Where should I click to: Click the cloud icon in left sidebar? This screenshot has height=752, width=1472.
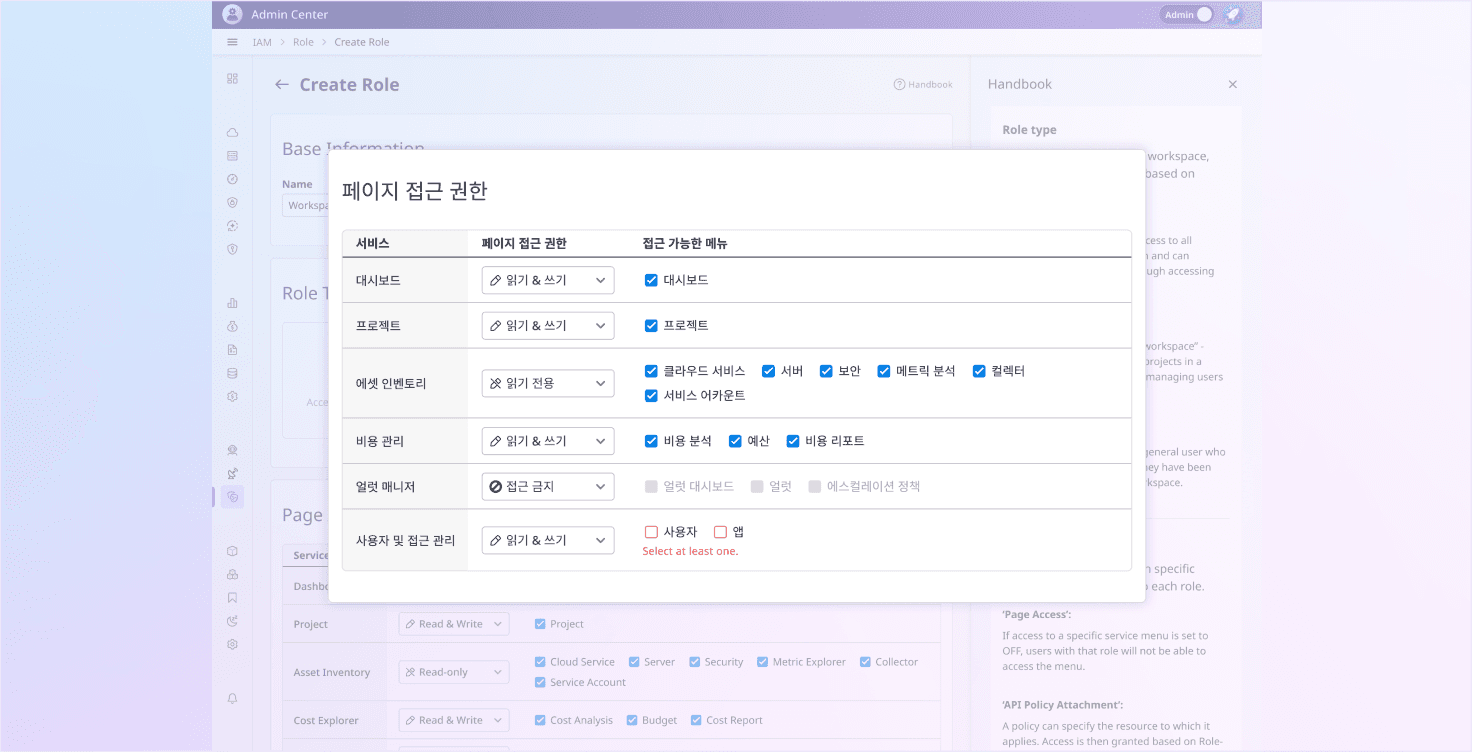[232, 133]
